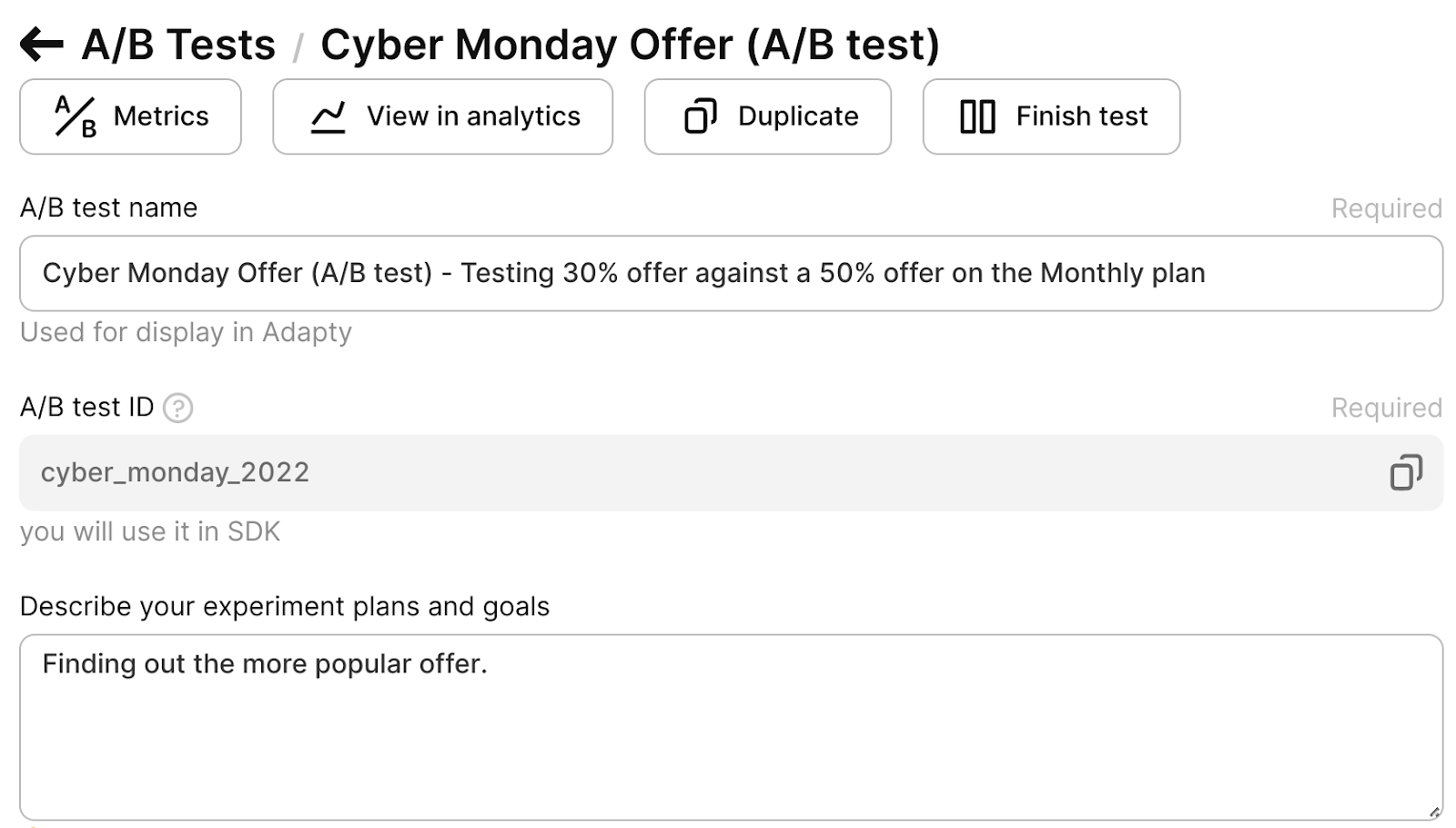Finish the test using Finish test label
Screen dimensions: 1456x828
tap(1082, 116)
